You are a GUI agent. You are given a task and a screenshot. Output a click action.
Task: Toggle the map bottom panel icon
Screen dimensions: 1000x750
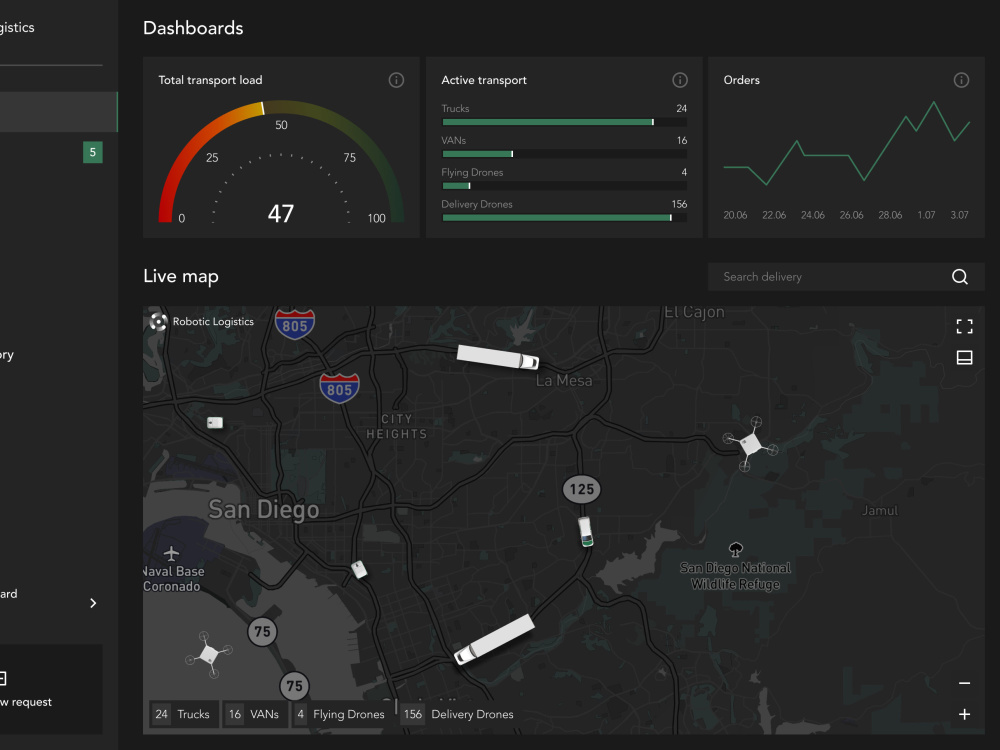[x=964, y=358]
